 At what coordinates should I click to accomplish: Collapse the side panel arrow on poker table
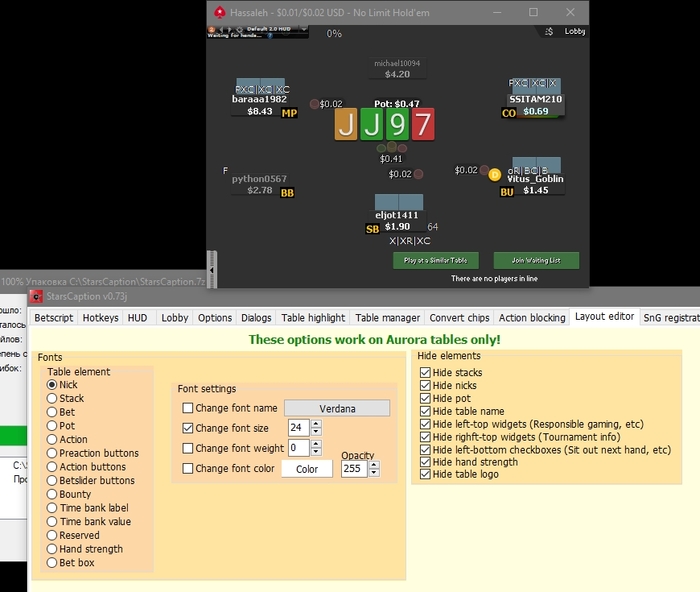(212, 270)
